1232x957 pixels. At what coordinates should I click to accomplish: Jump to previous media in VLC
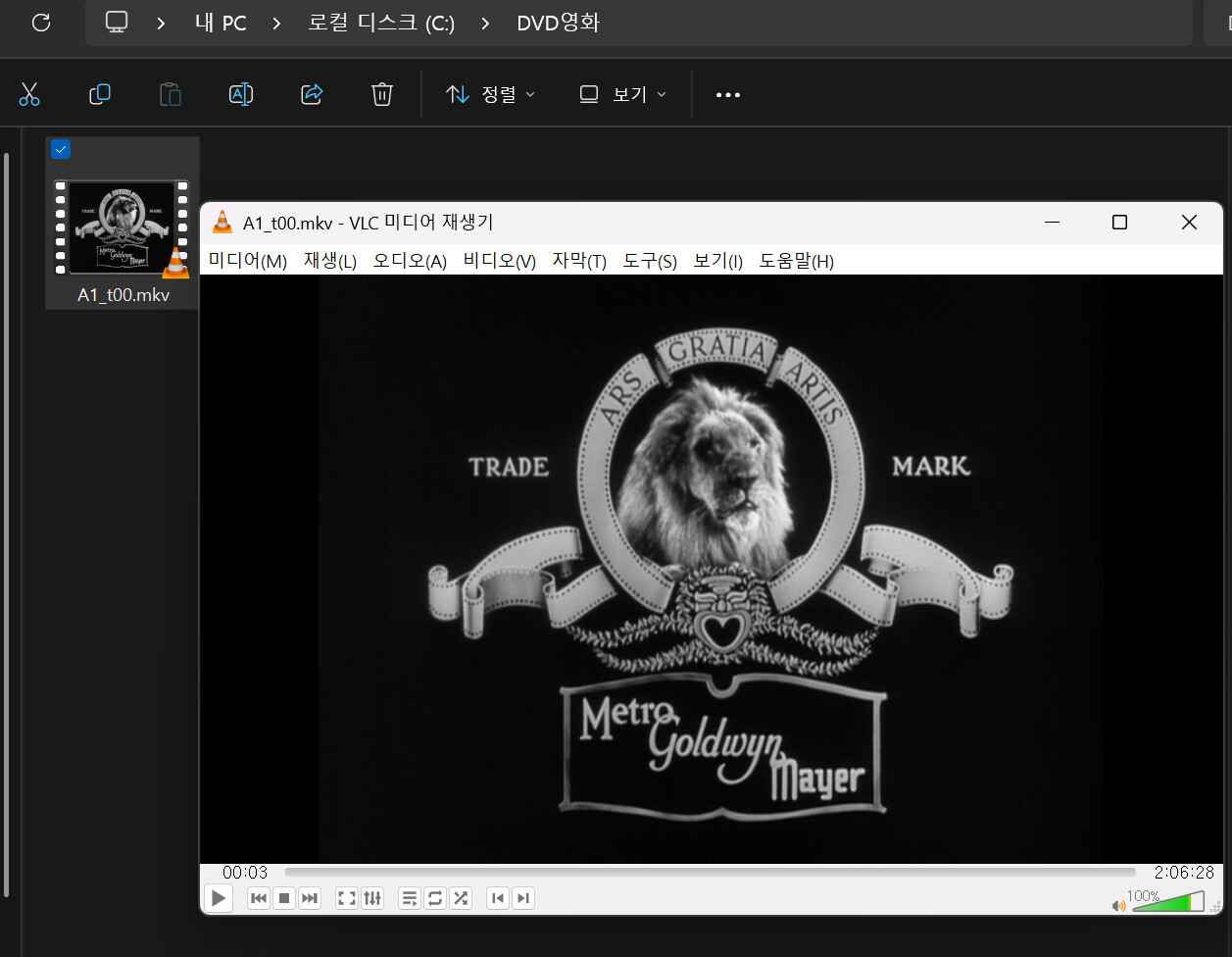pyautogui.click(x=259, y=898)
